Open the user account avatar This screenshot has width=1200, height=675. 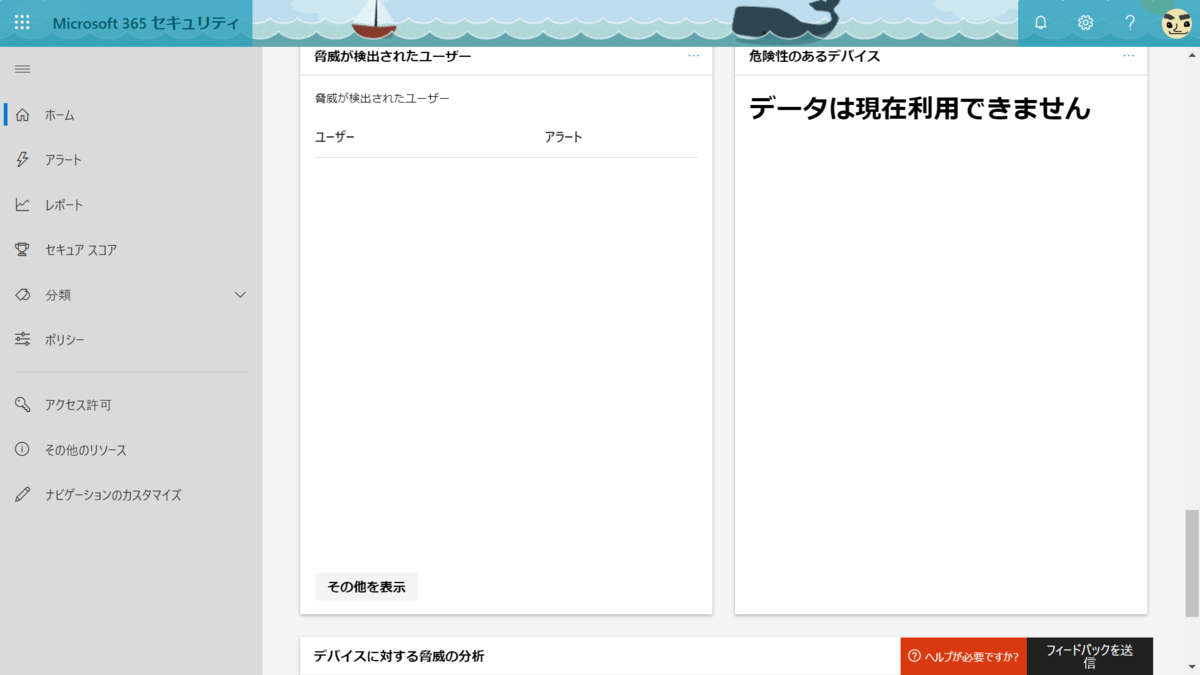tap(1176, 23)
